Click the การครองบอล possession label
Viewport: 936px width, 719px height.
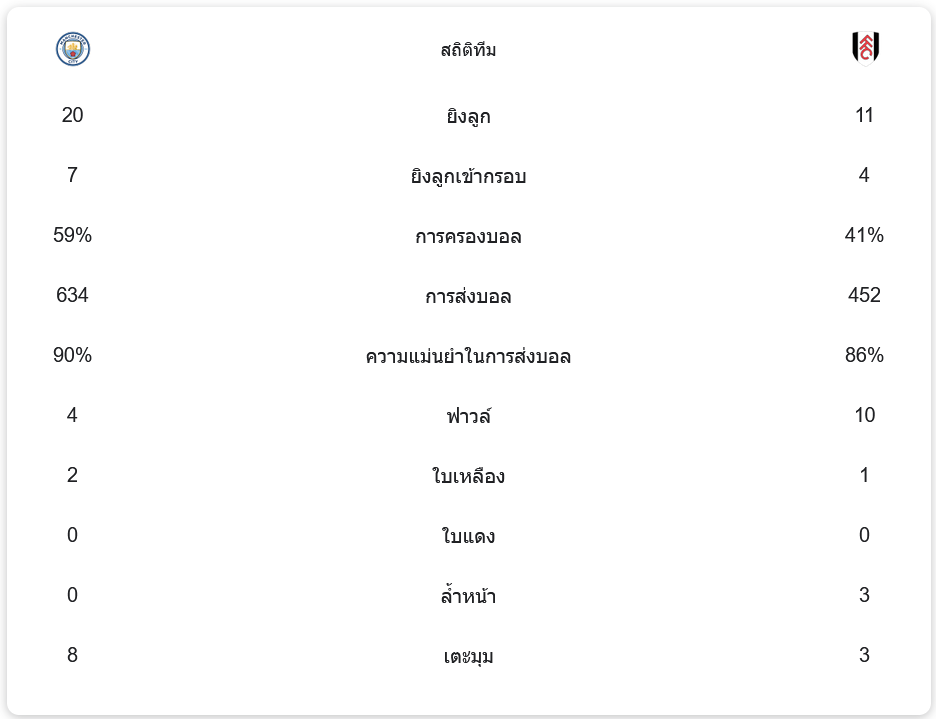(468, 237)
